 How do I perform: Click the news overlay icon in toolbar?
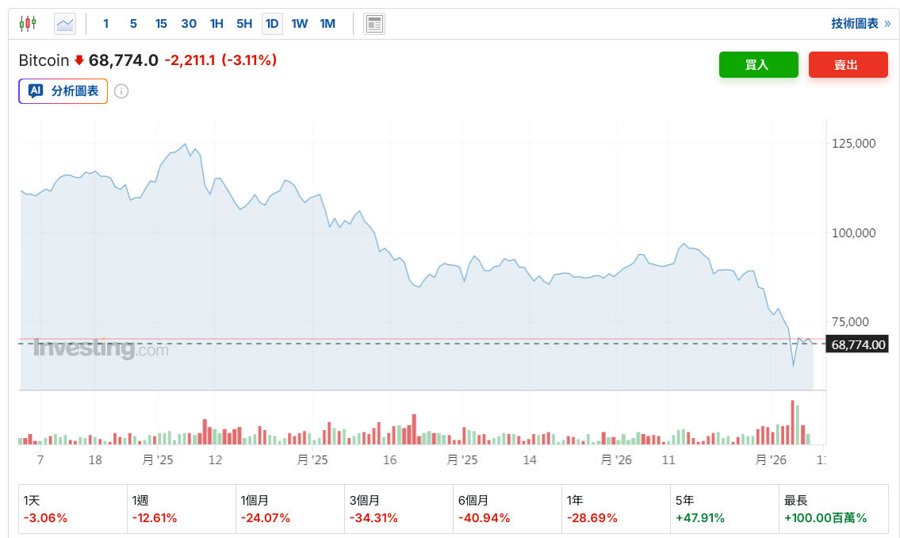coord(375,23)
